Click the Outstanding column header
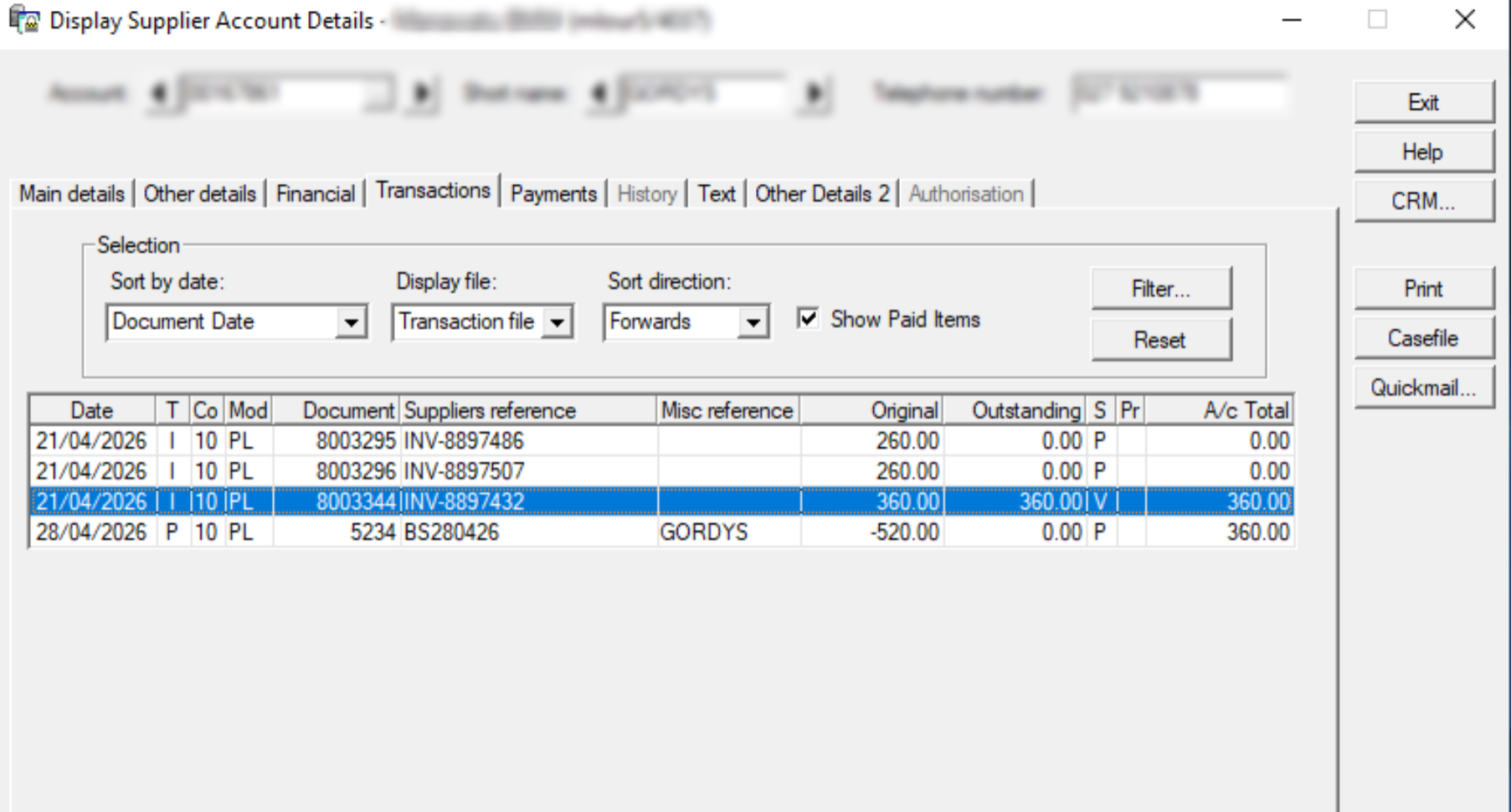This screenshot has height=812, width=1511. pyautogui.click(x=1015, y=410)
